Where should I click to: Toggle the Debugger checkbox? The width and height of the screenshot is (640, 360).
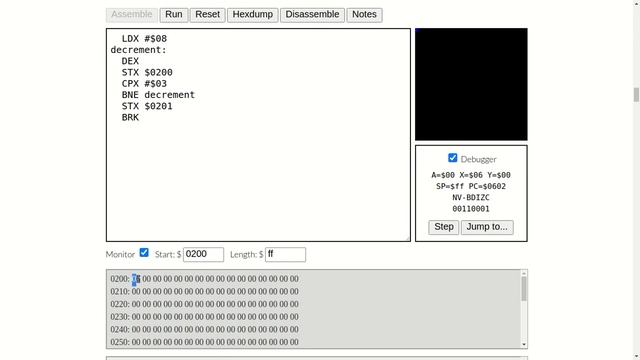[x=452, y=158]
